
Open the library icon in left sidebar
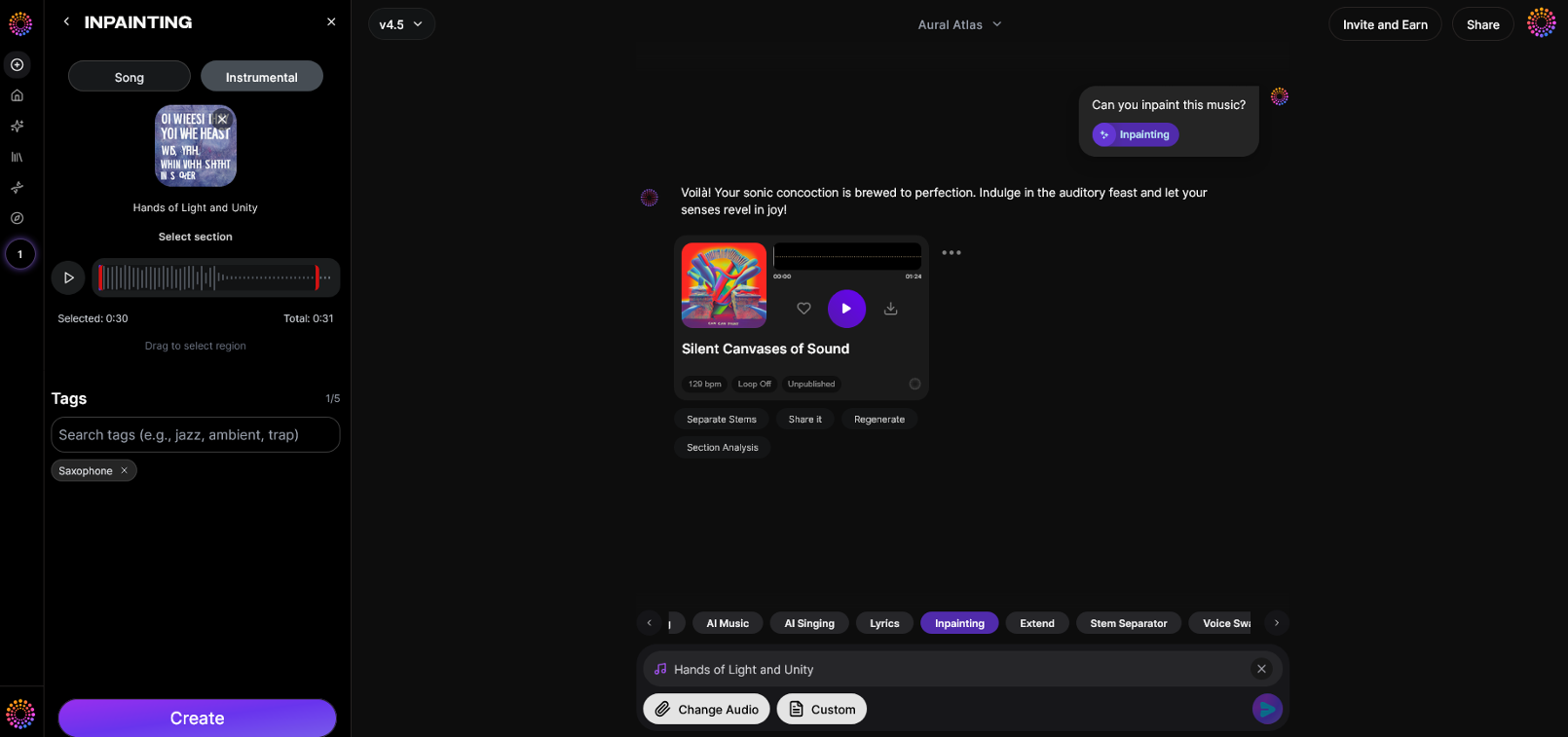click(18, 157)
